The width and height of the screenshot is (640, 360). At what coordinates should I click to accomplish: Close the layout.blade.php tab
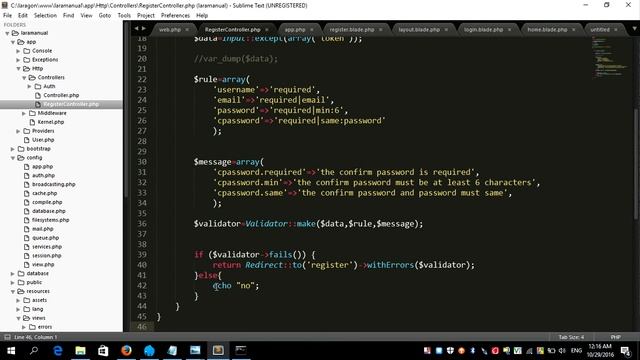coord(446,29)
